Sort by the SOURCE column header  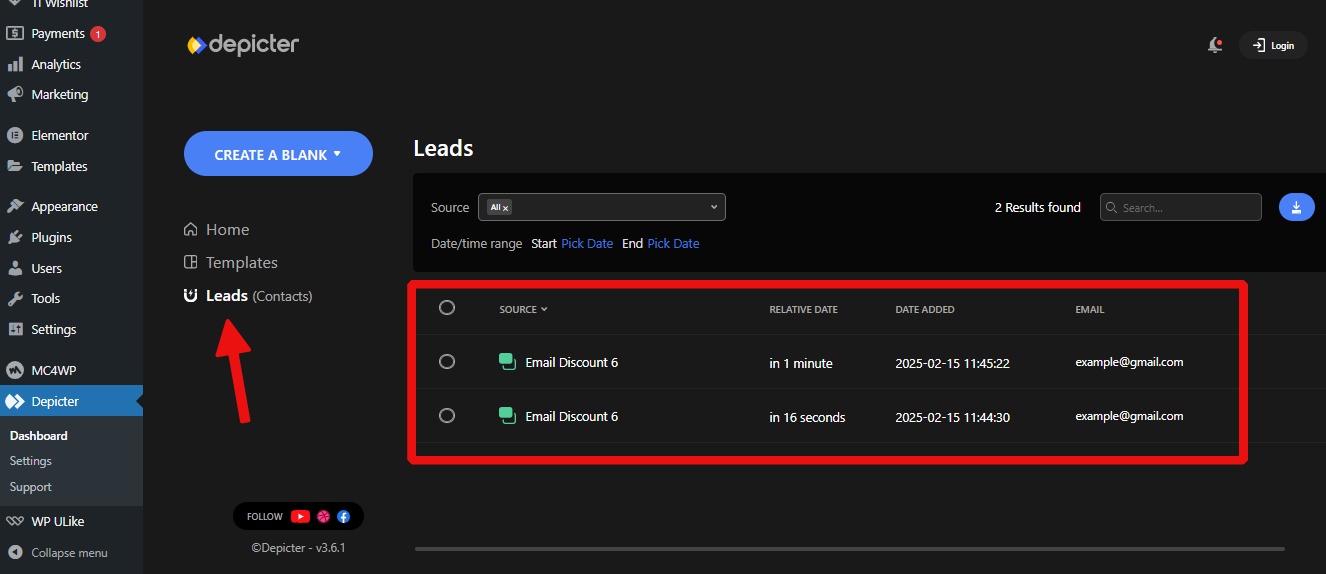[523, 309]
